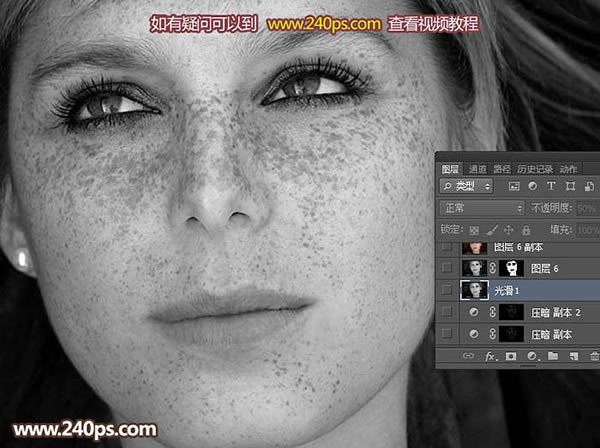Create a new group folder icon
The height and width of the screenshot is (448, 600).
click(x=553, y=356)
